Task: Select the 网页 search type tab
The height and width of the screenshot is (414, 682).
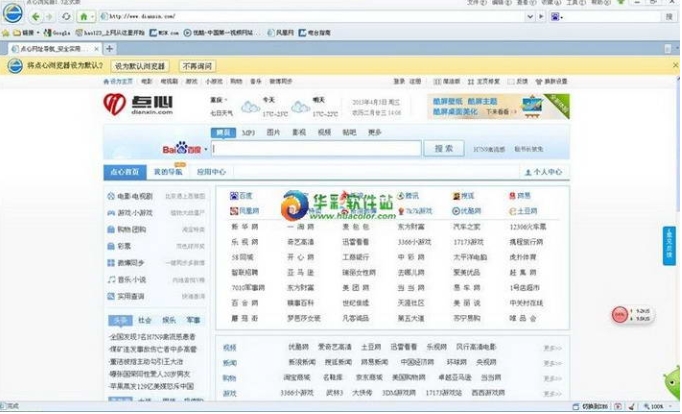Action: point(223,132)
